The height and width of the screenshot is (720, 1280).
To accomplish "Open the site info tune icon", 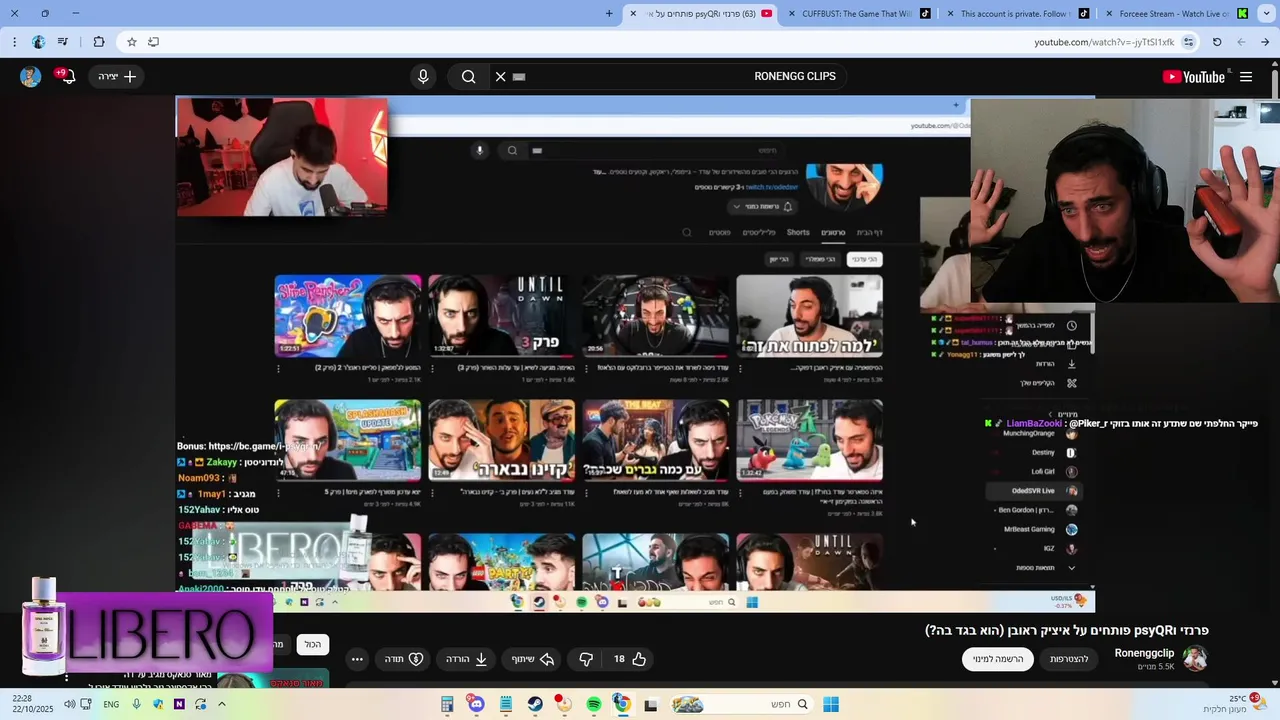I will pos(1188,42).
